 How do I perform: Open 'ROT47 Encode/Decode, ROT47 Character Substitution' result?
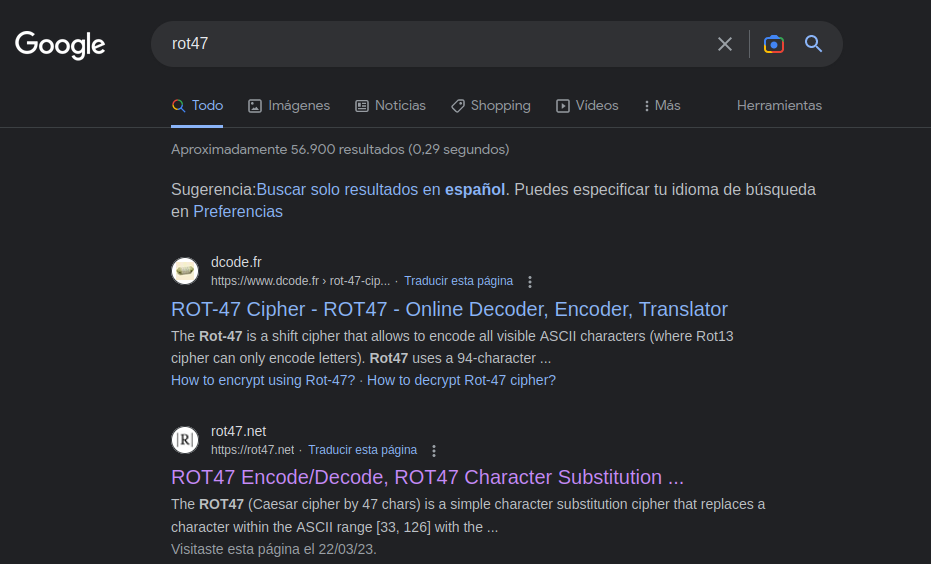428,477
